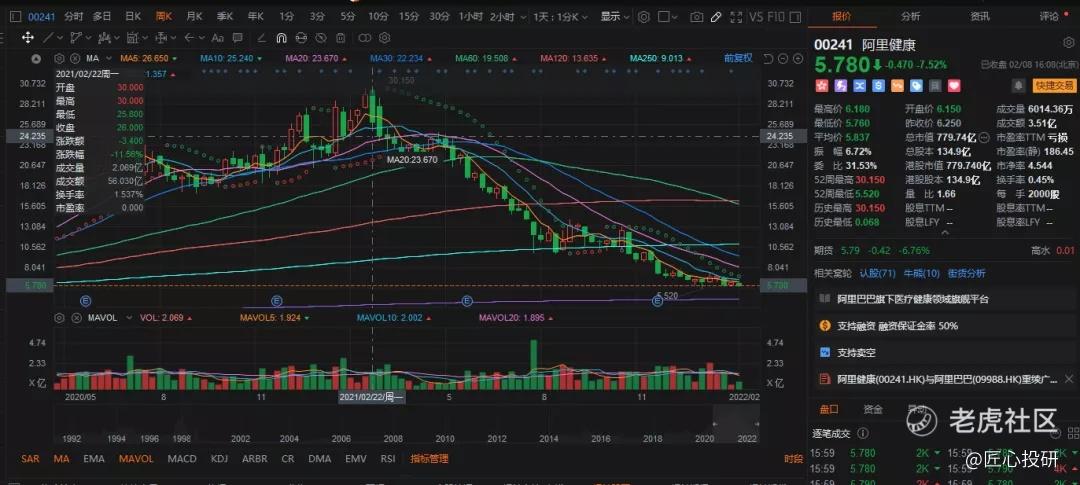Undo chart zoom with the reset arrow
1080x485 pixels.
pos(768,59)
